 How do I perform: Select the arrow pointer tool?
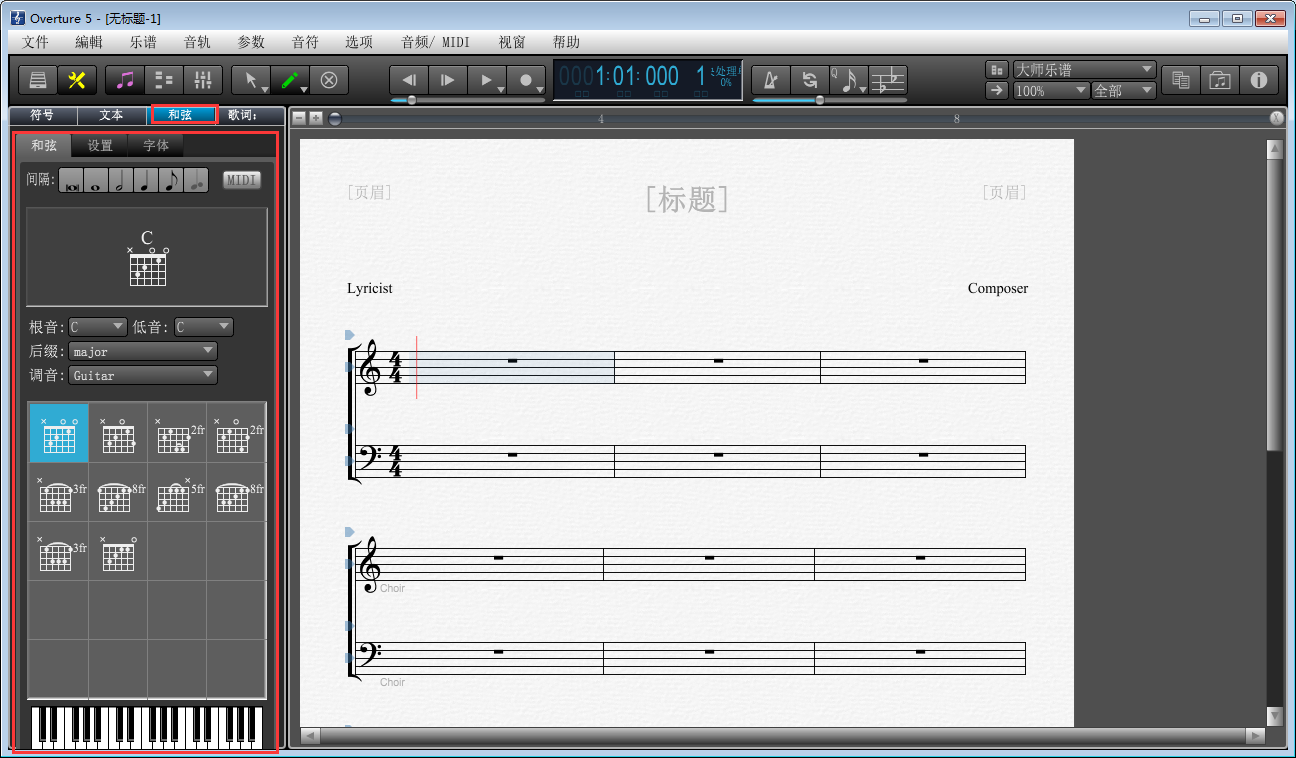251,80
